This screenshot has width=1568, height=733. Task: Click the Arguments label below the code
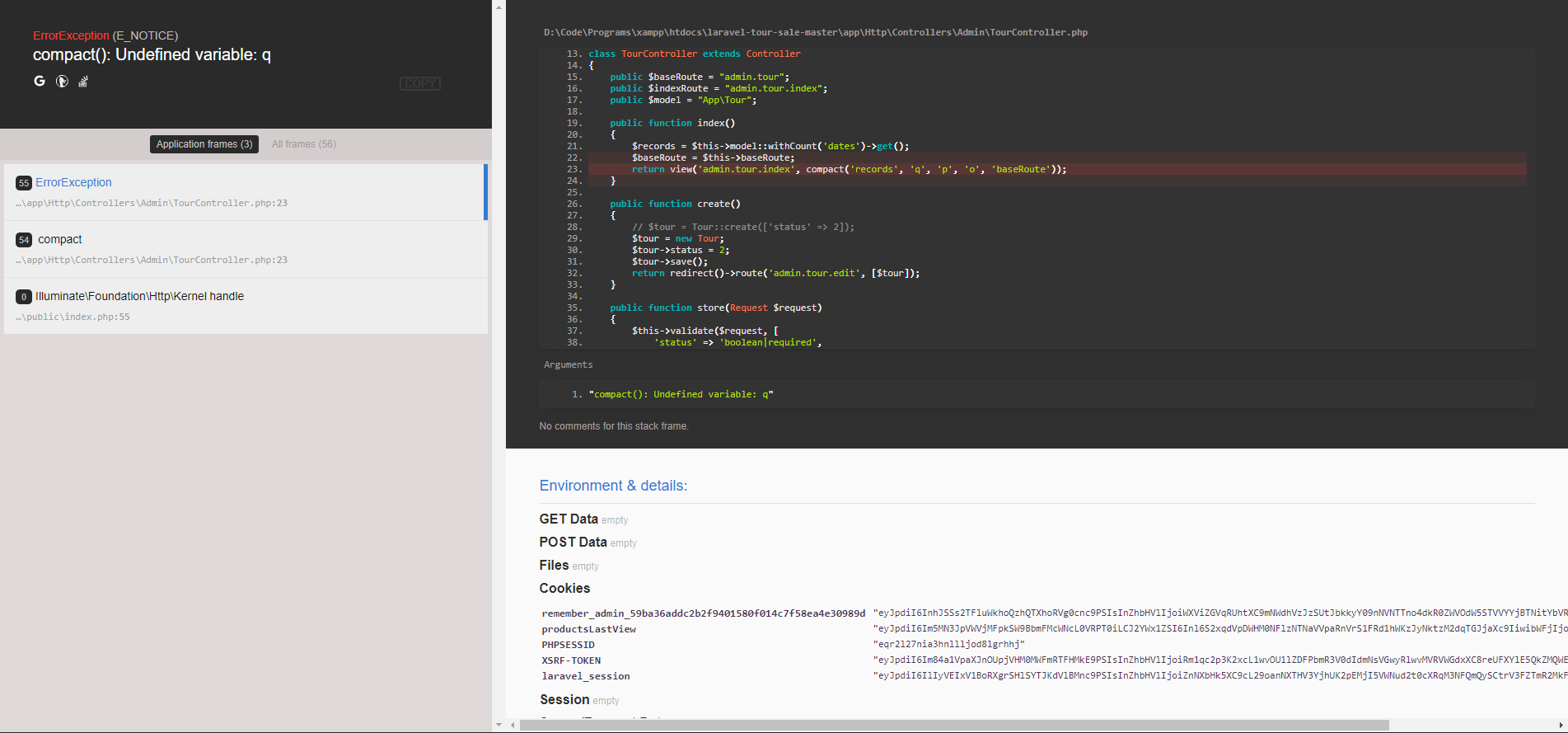coord(569,364)
